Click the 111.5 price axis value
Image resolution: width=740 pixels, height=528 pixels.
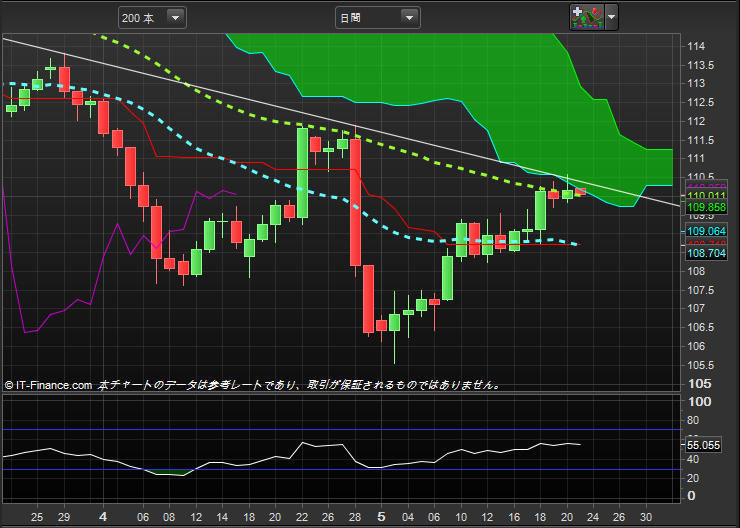(x=700, y=140)
